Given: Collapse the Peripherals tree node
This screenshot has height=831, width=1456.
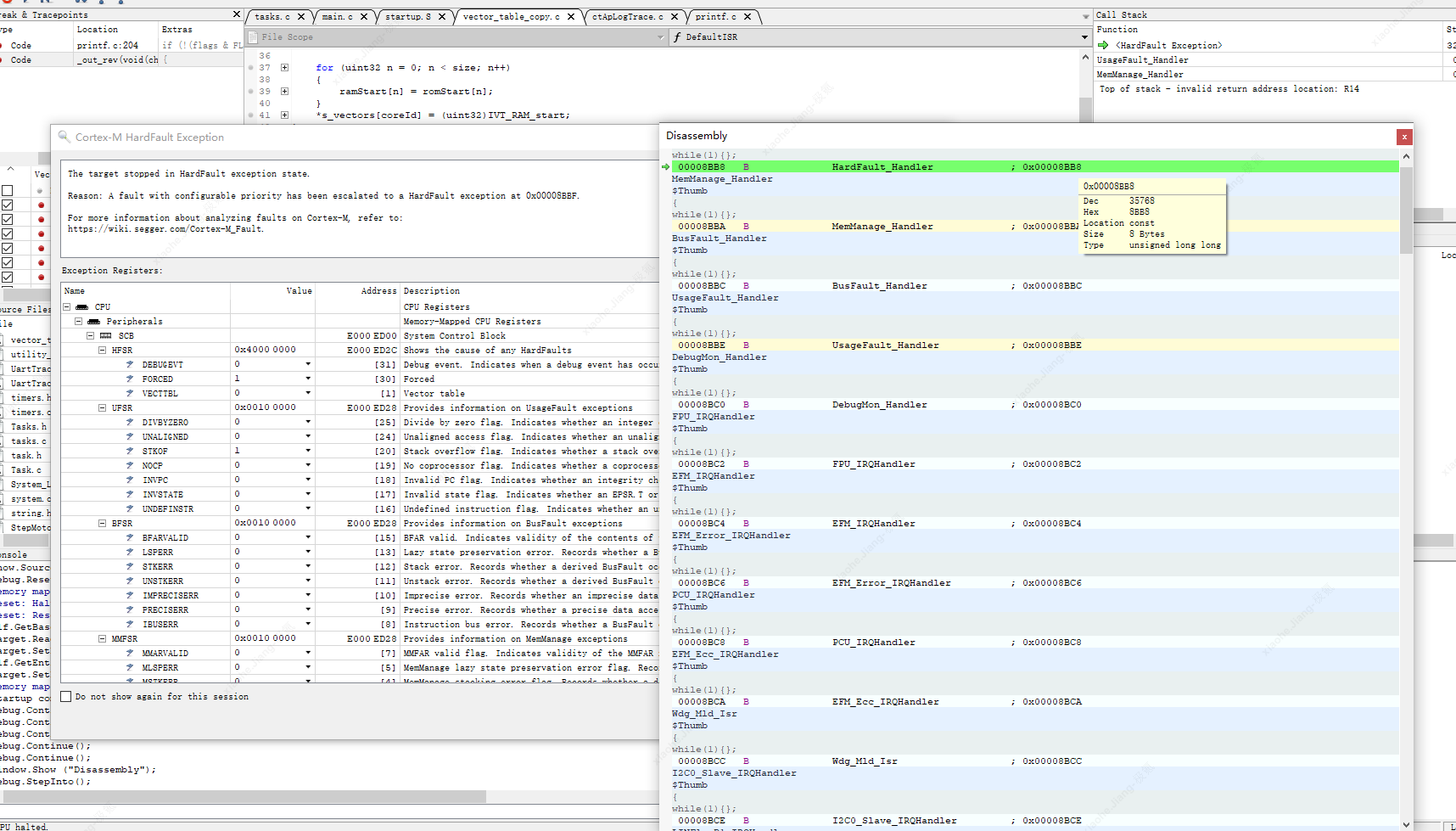Looking at the screenshot, I should 79,322.
